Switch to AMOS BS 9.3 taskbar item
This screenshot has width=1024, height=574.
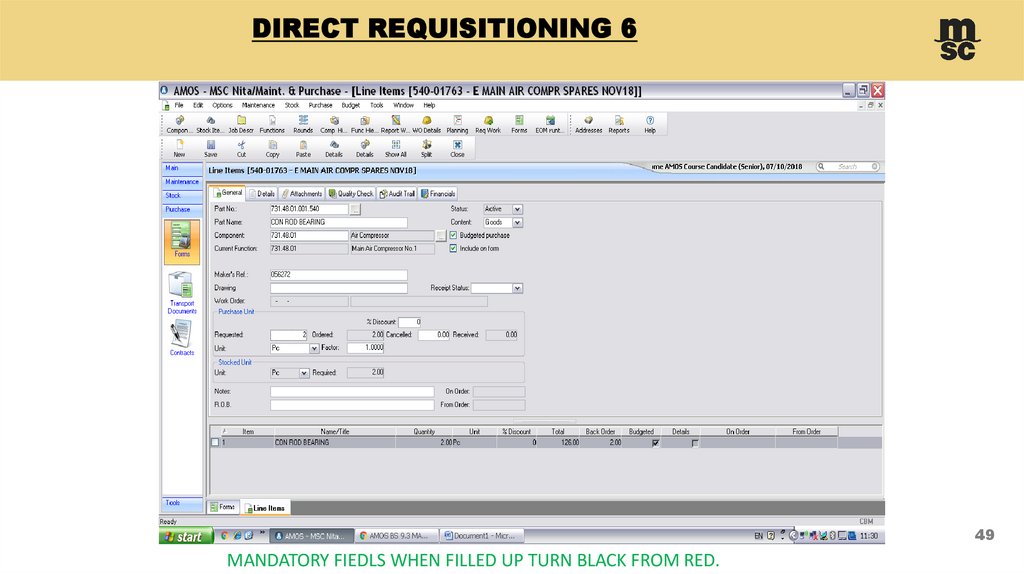click(396, 536)
